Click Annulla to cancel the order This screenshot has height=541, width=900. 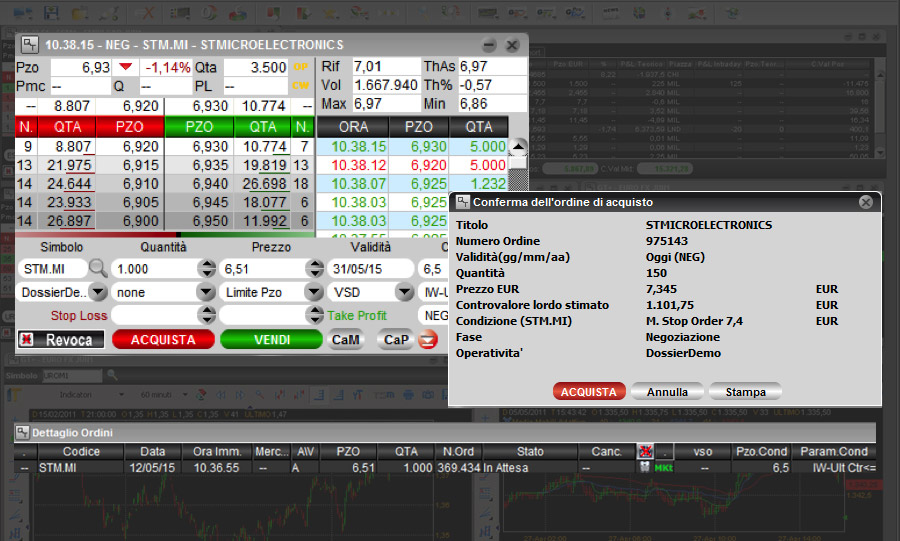667,392
